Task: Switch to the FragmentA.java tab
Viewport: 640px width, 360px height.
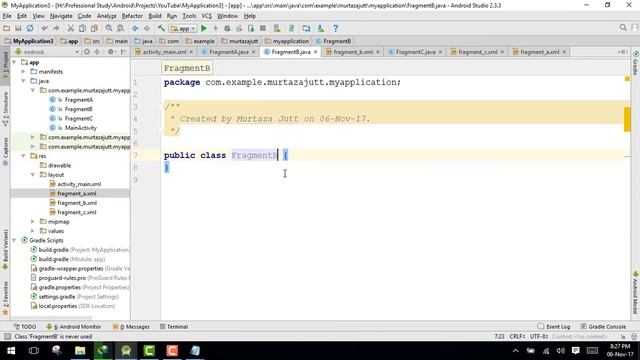Action: click(229, 52)
